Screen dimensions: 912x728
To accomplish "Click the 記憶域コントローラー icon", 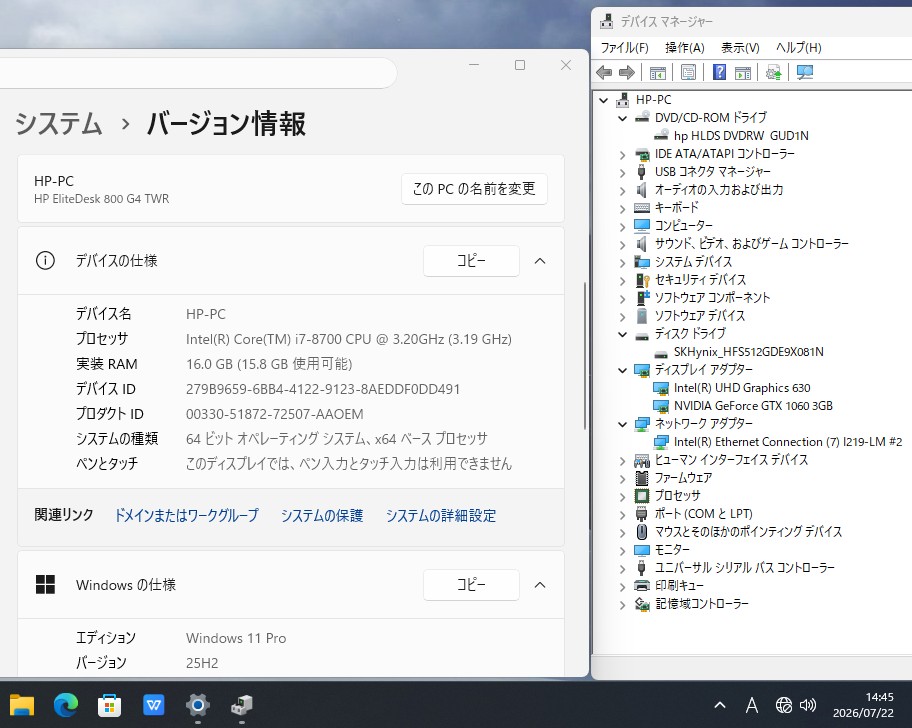I will (x=642, y=604).
